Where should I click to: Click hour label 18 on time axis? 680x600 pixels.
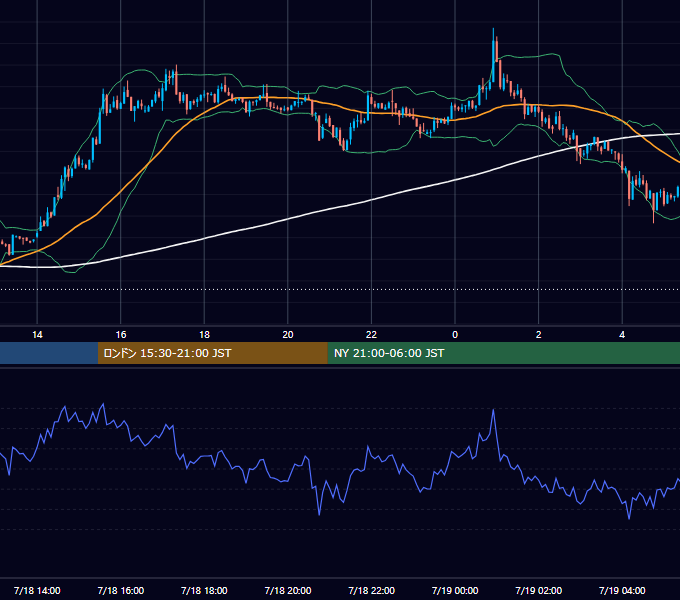(204, 335)
